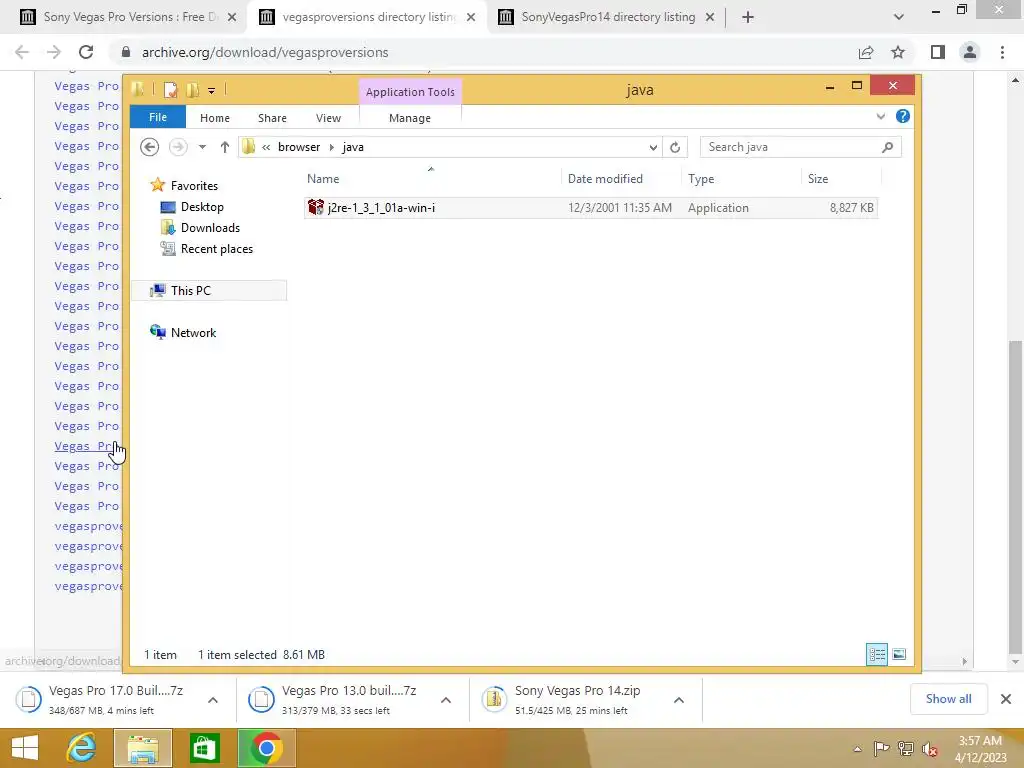This screenshot has width=1024, height=768.
Task: Click the Chrome taskbar icon
Action: [266, 748]
